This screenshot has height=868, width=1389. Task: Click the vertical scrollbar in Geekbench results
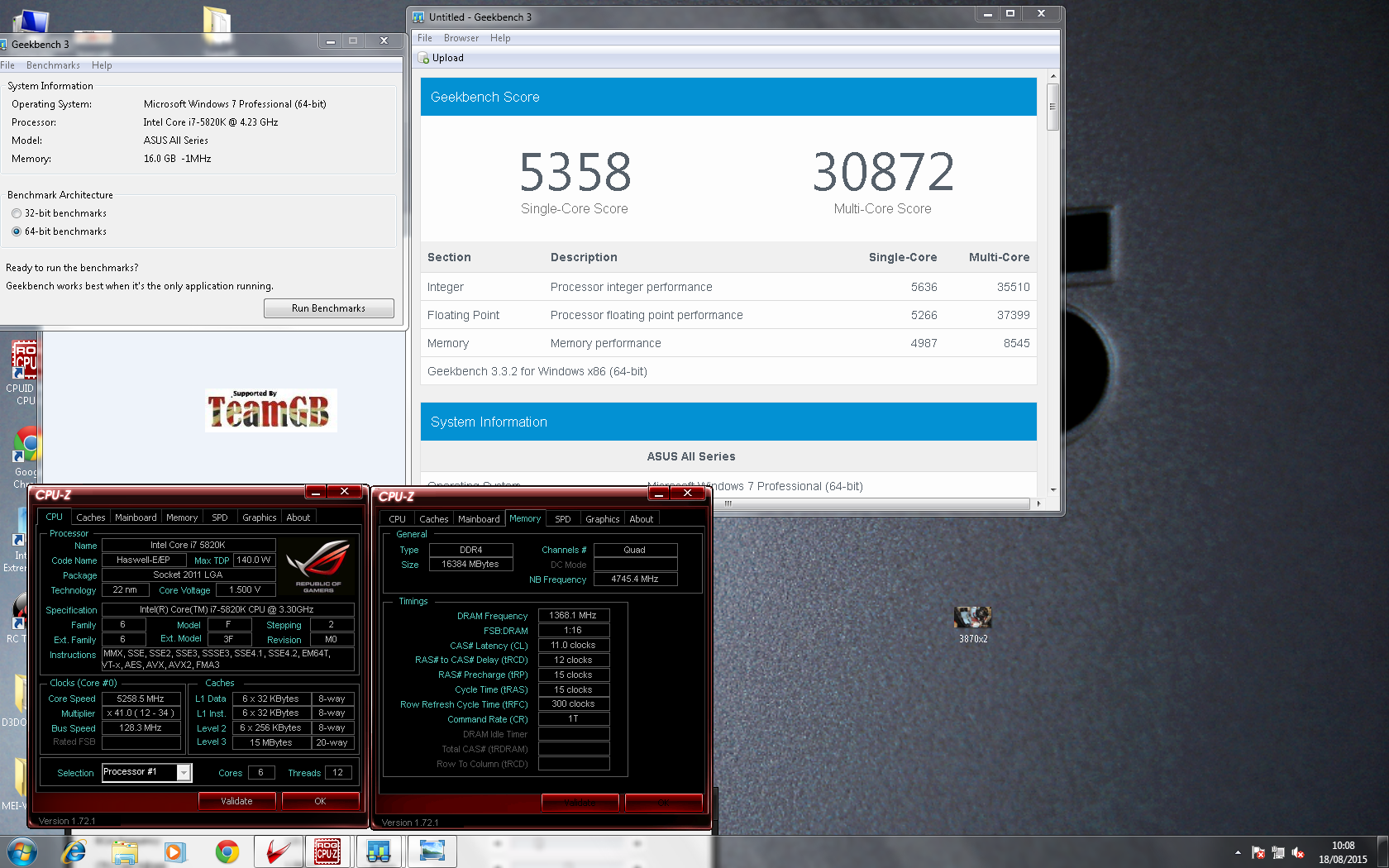click(1052, 107)
